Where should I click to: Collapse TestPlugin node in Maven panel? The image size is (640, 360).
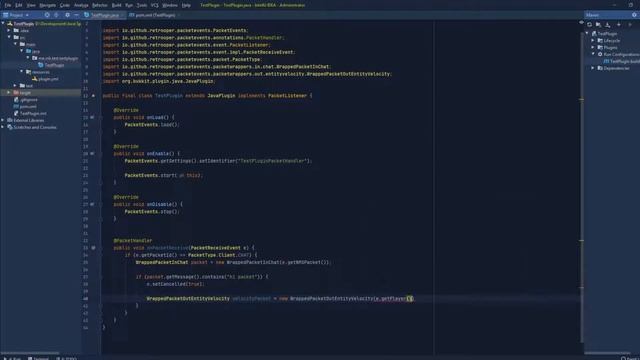tap(587, 33)
